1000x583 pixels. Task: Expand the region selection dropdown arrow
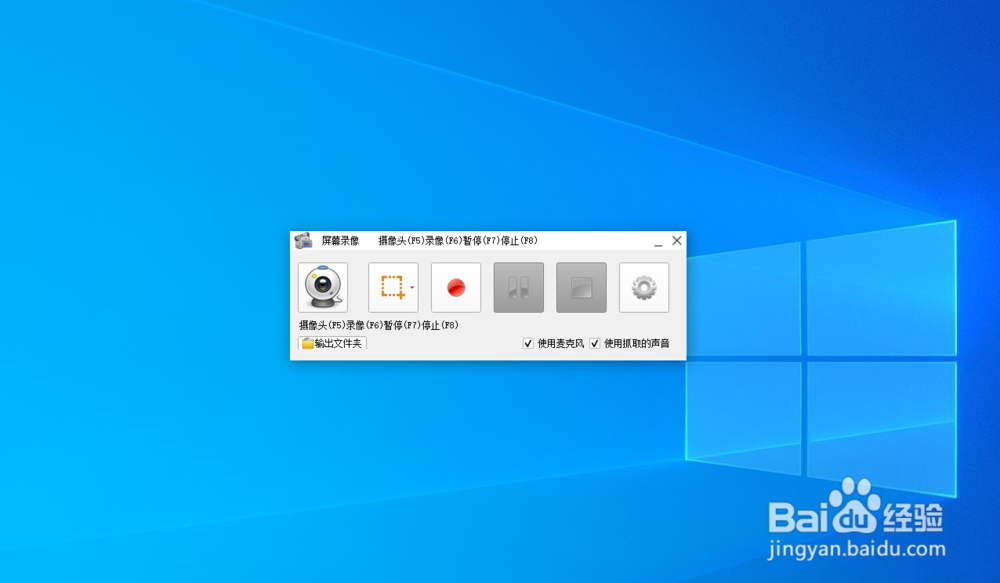[412, 288]
